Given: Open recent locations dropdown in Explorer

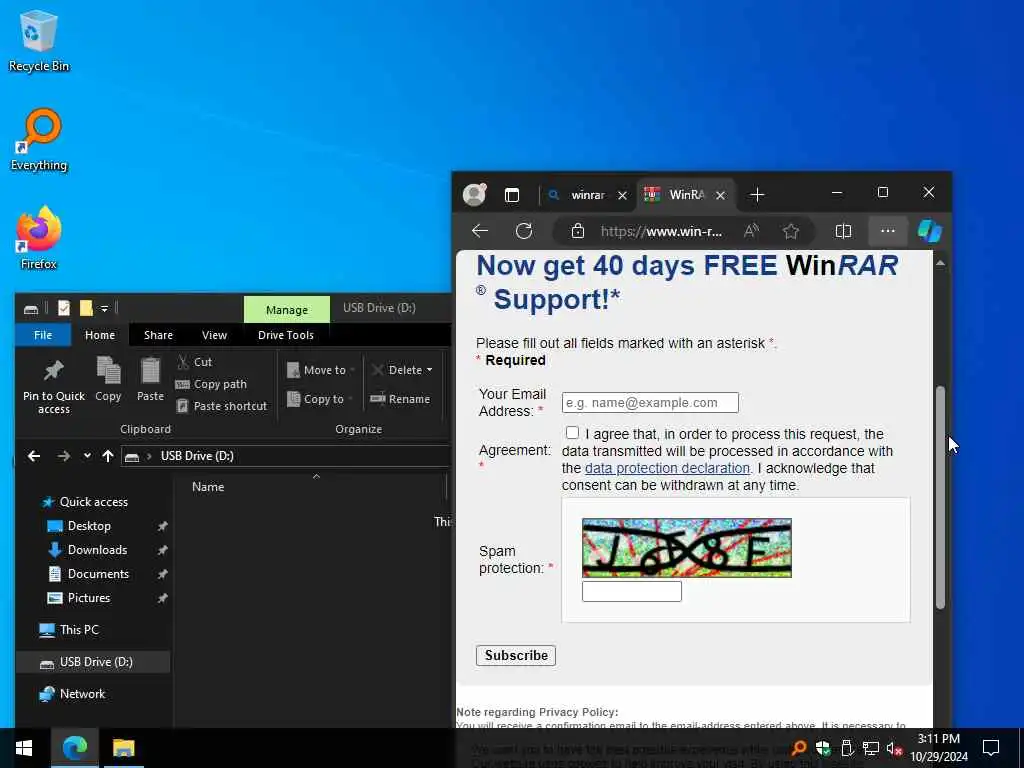Looking at the screenshot, I should click(x=87, y=456).
